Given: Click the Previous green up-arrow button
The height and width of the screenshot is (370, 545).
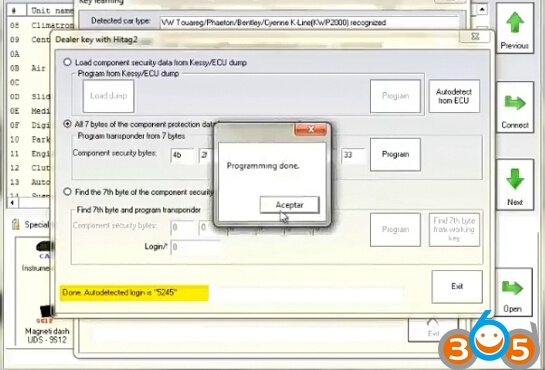Looking at the screenshot, I should 514,29.
